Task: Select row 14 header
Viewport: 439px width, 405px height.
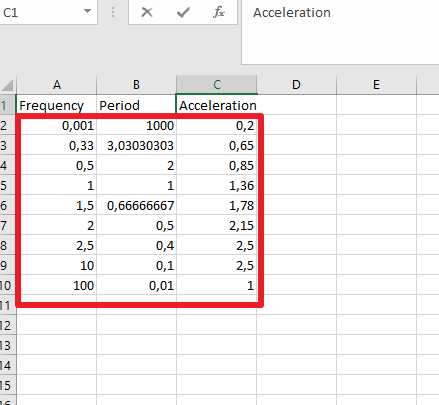Action: (7, 365)
